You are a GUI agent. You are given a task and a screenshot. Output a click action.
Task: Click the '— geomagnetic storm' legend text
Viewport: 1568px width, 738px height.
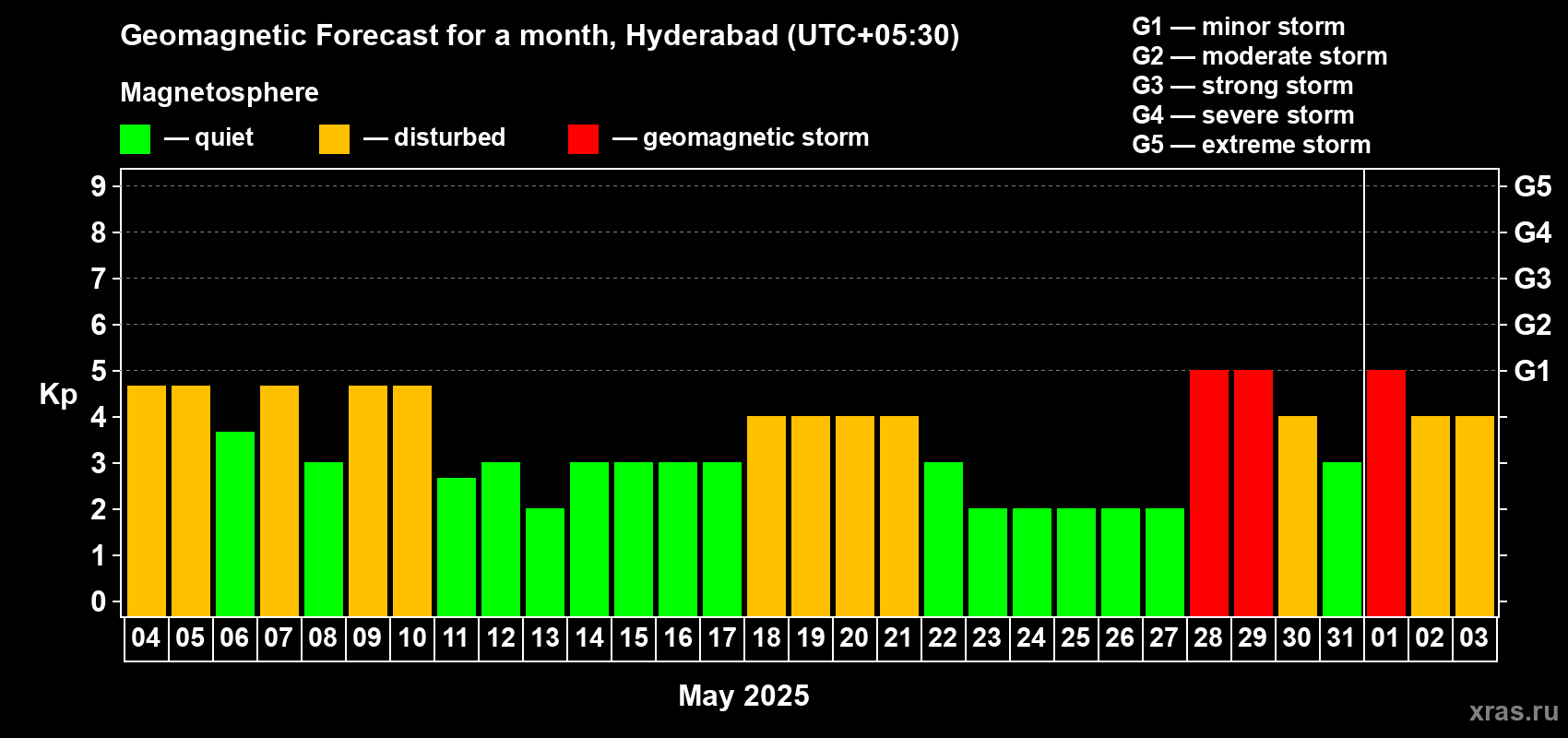tap(741, 138)
